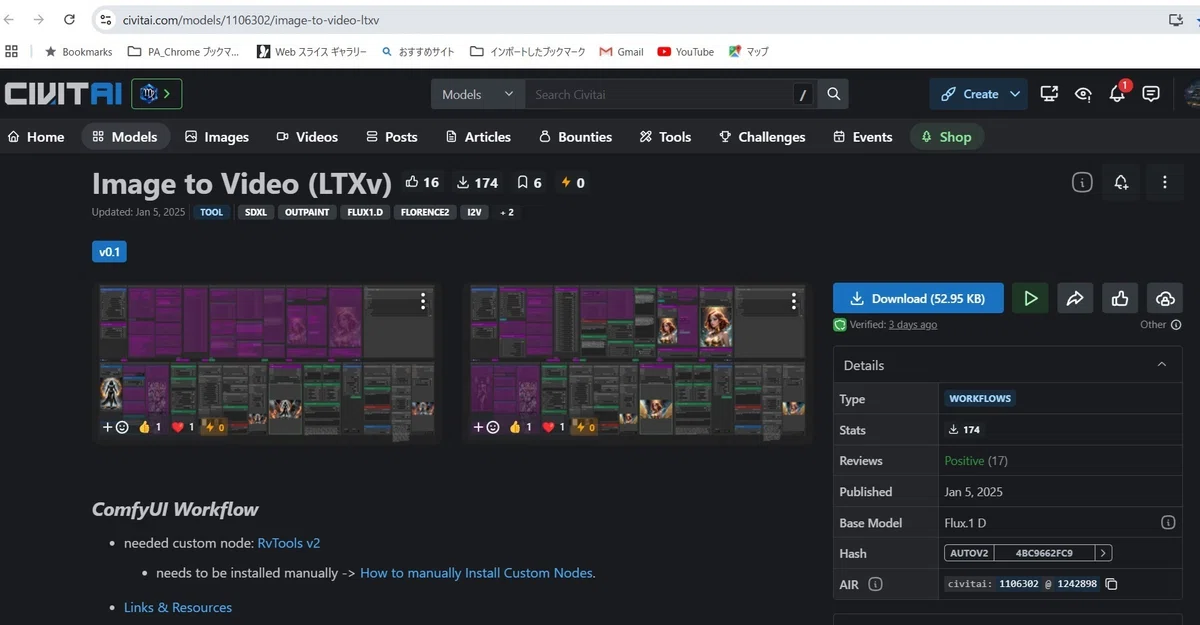Open the Videos nav tab
Viewport: 1200px width, 625px height.
click(307, 137)
